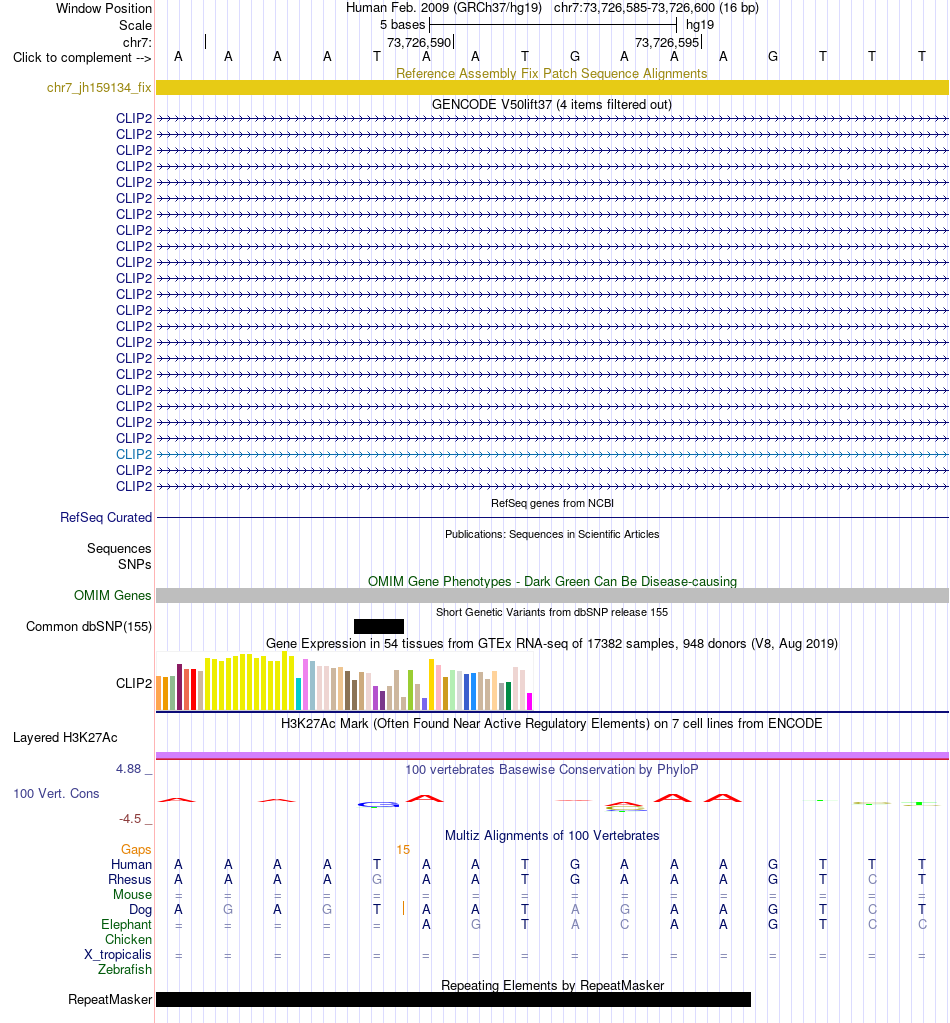Click the Layered H3K27Ac label
This screenshot has height=1023, width=950.
click(65, 737)
